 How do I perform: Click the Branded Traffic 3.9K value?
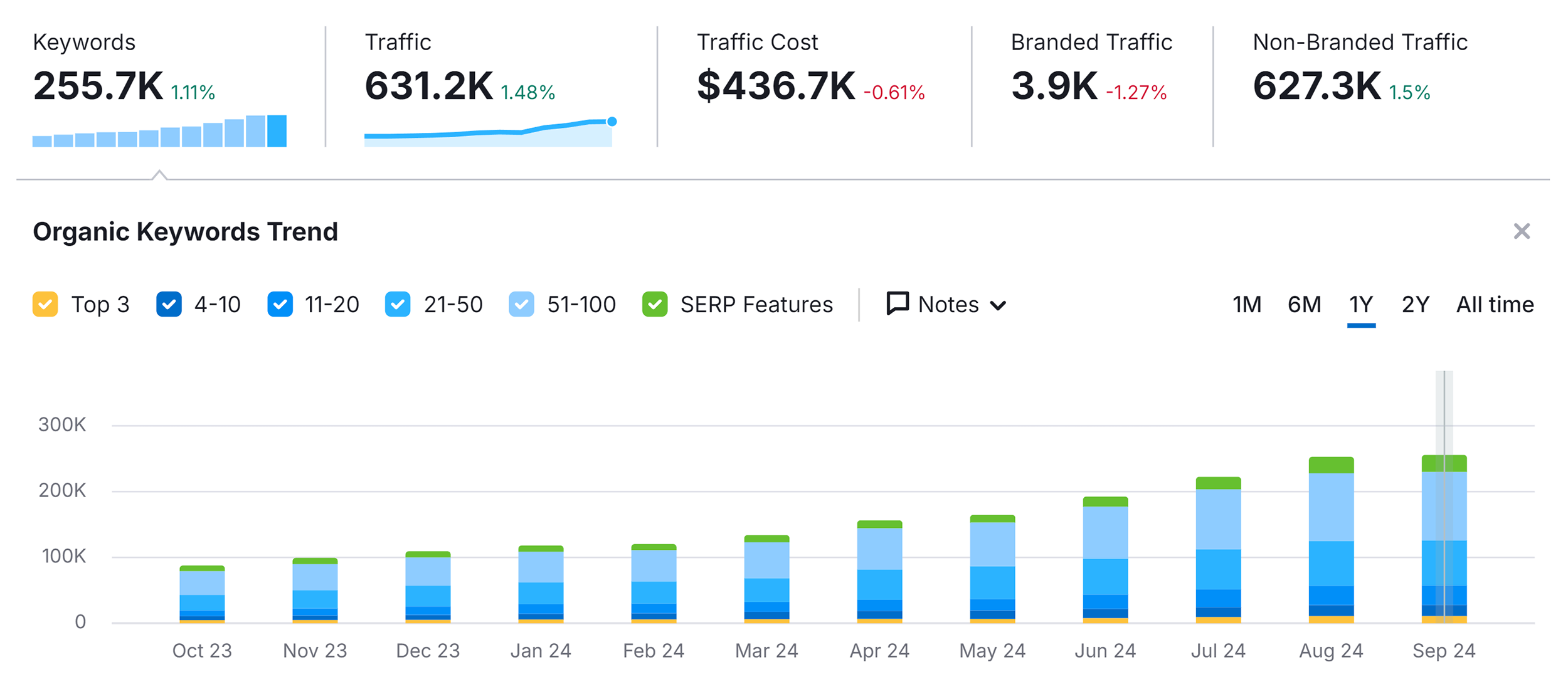pyautogui.click(x=1054, y=86)
